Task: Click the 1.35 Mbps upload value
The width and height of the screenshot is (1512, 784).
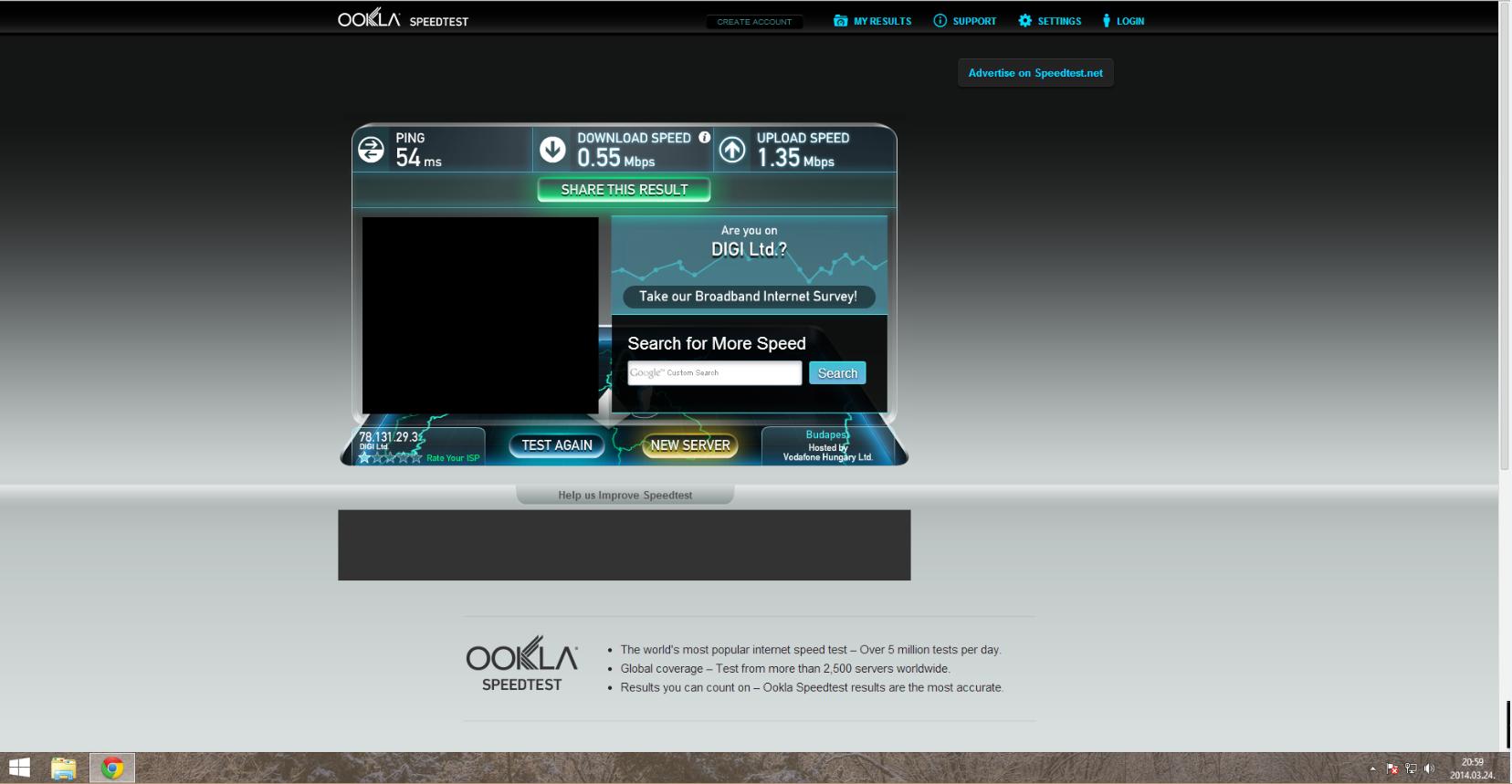Action: (795, 158)
